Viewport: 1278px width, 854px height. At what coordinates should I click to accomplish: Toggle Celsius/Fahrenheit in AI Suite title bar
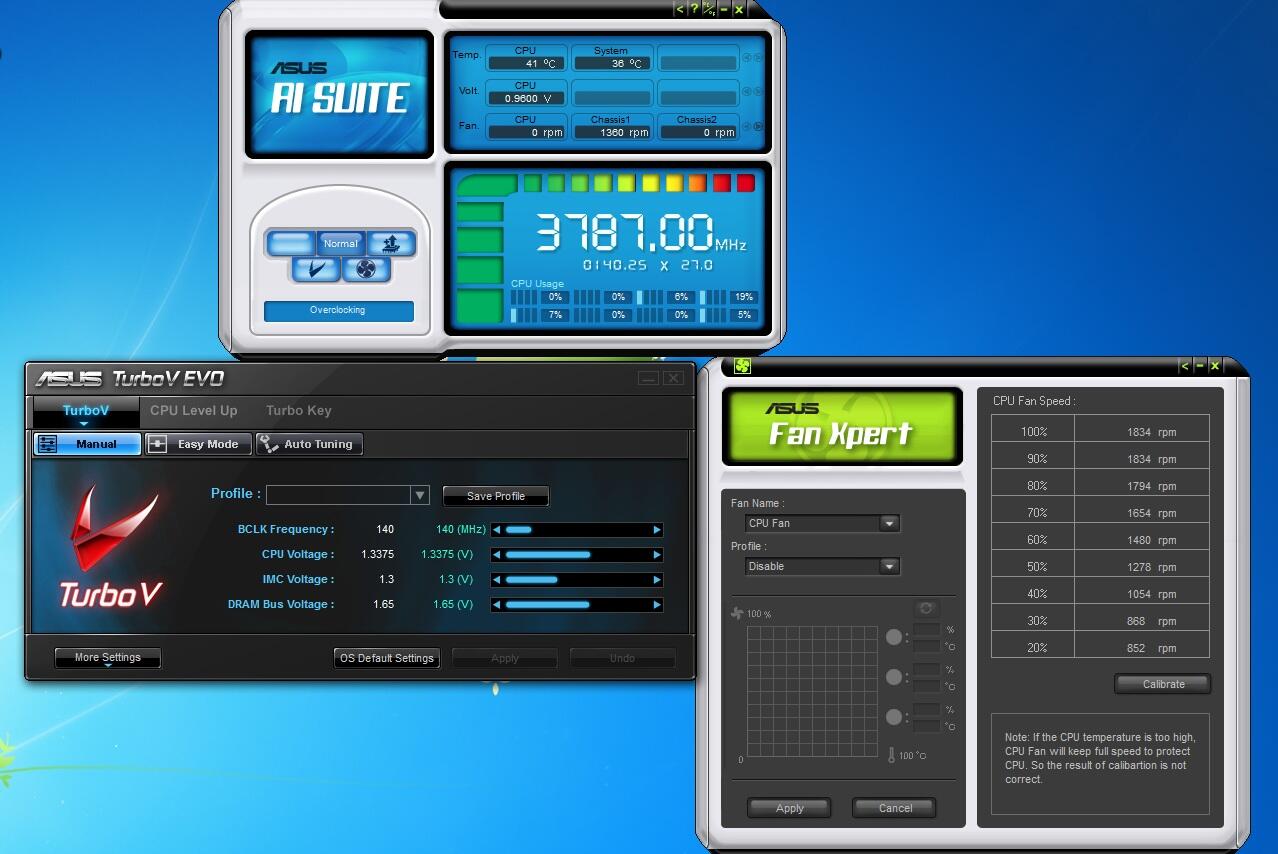pyautogui.click(x=709, y=9)
